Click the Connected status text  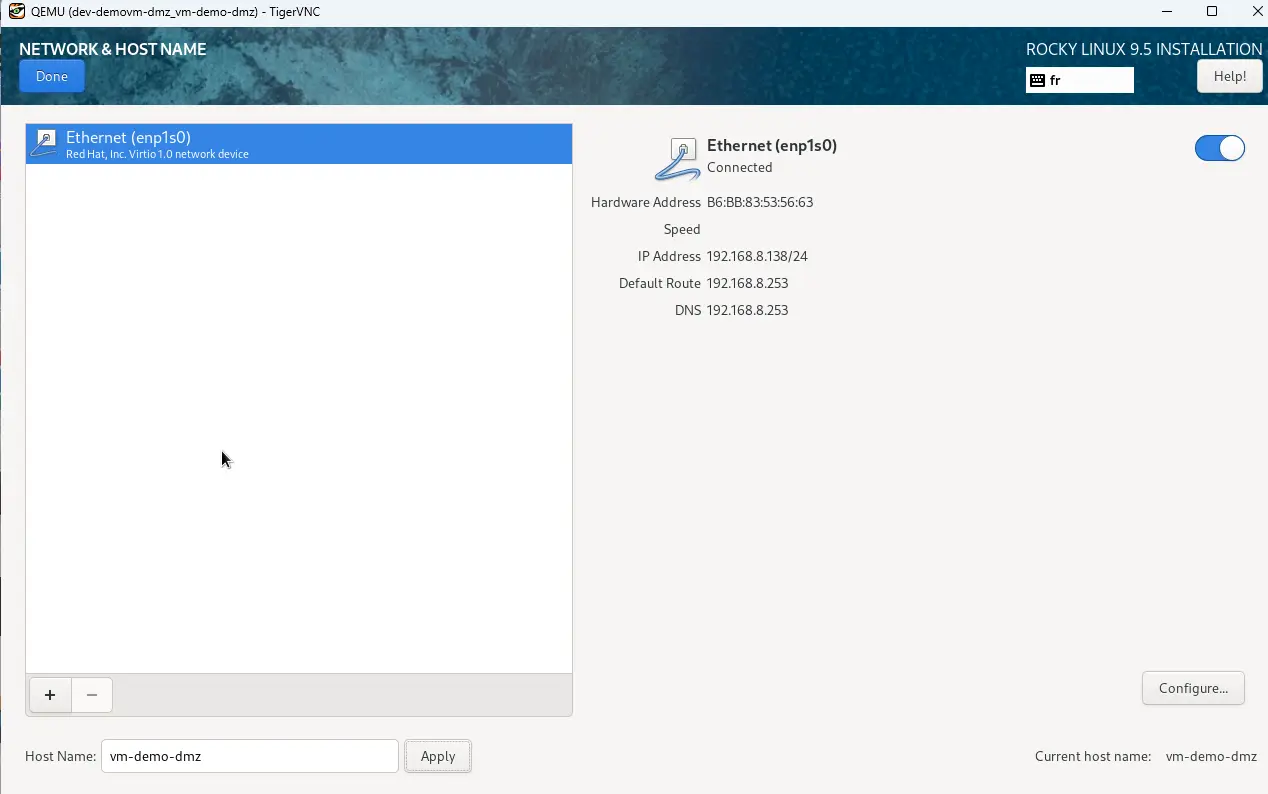click(739, 167)
